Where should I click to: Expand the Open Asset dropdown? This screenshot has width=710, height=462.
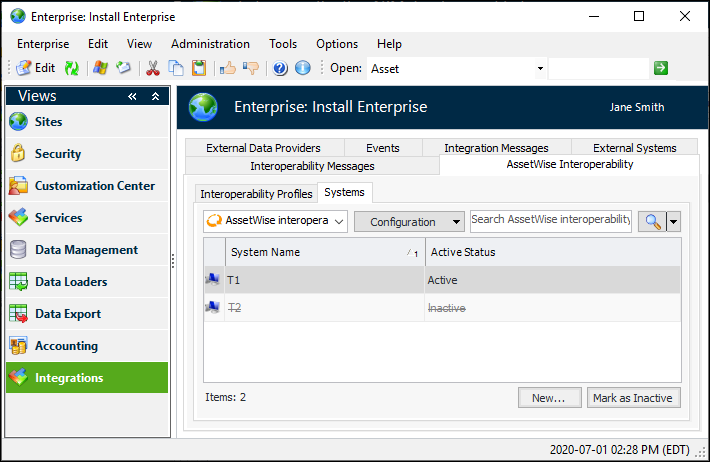pos(540,69)
